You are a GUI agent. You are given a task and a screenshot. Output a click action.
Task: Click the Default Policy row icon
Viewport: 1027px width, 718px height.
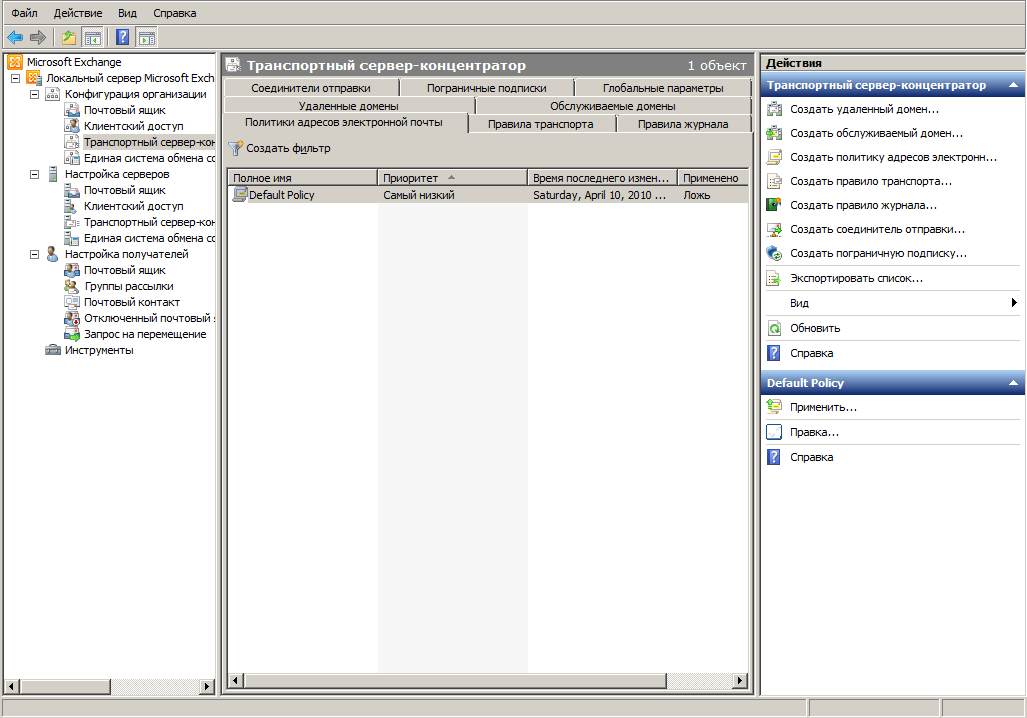point(240,195)
